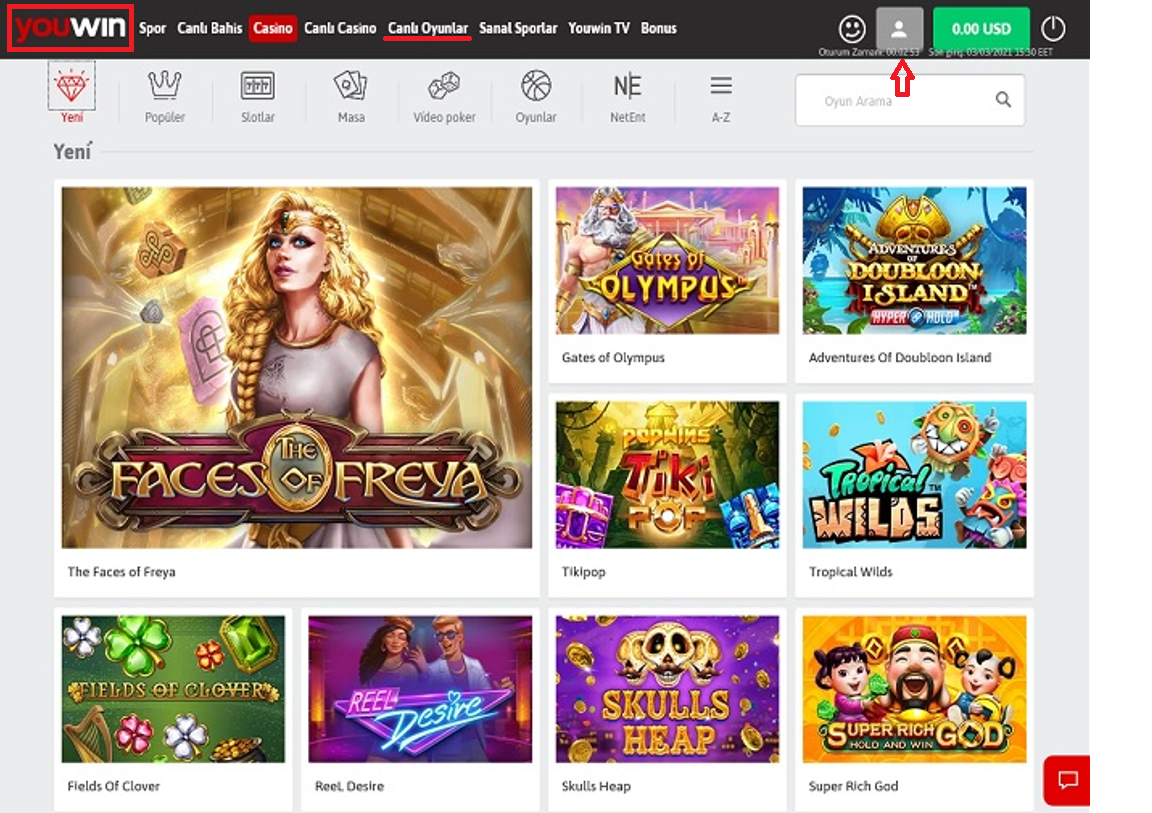Open the user account profile icon
This screenshot has width=1152, height=813.
tap(899, 29)
